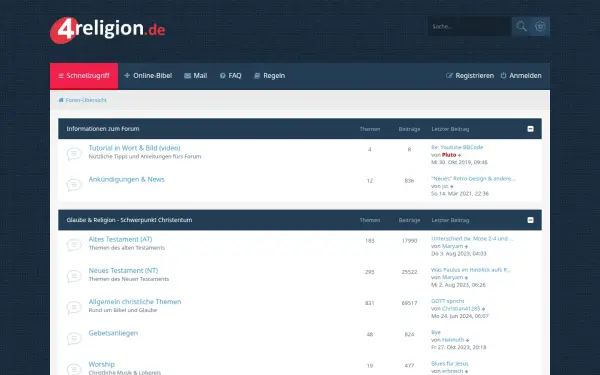Image resolution: width=600 pixels, height=375 pixels.
Task: View latest post icon after Christian41285
Action: point(484,309)
